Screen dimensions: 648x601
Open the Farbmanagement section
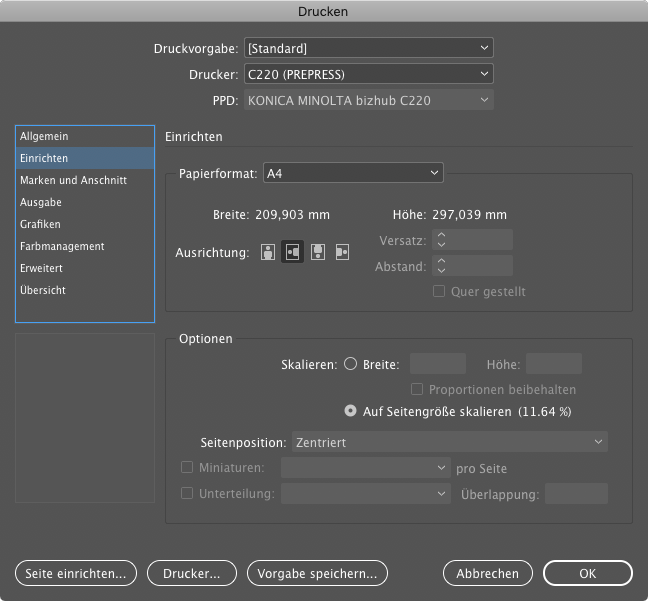pos(85,246)
